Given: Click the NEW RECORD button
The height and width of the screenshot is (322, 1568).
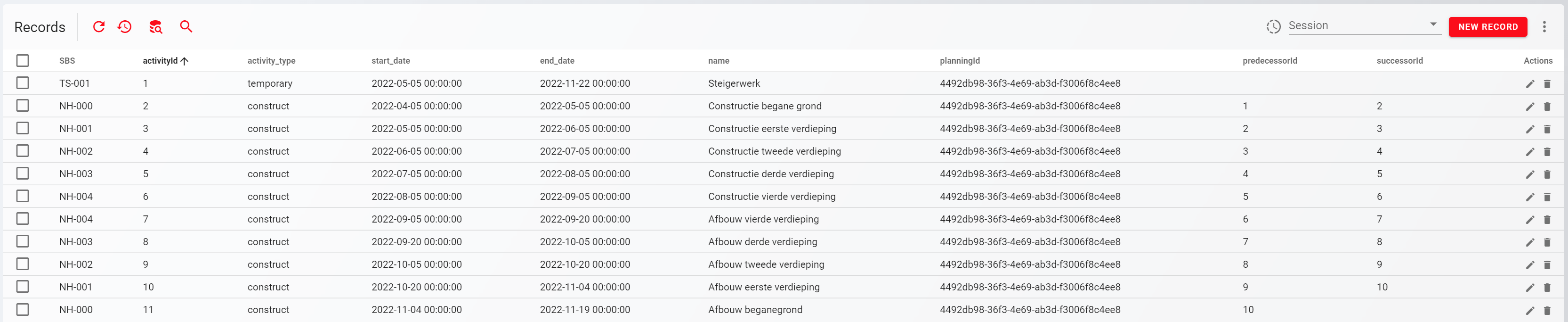Looking at the screenshot, I should coord(1487,27).
